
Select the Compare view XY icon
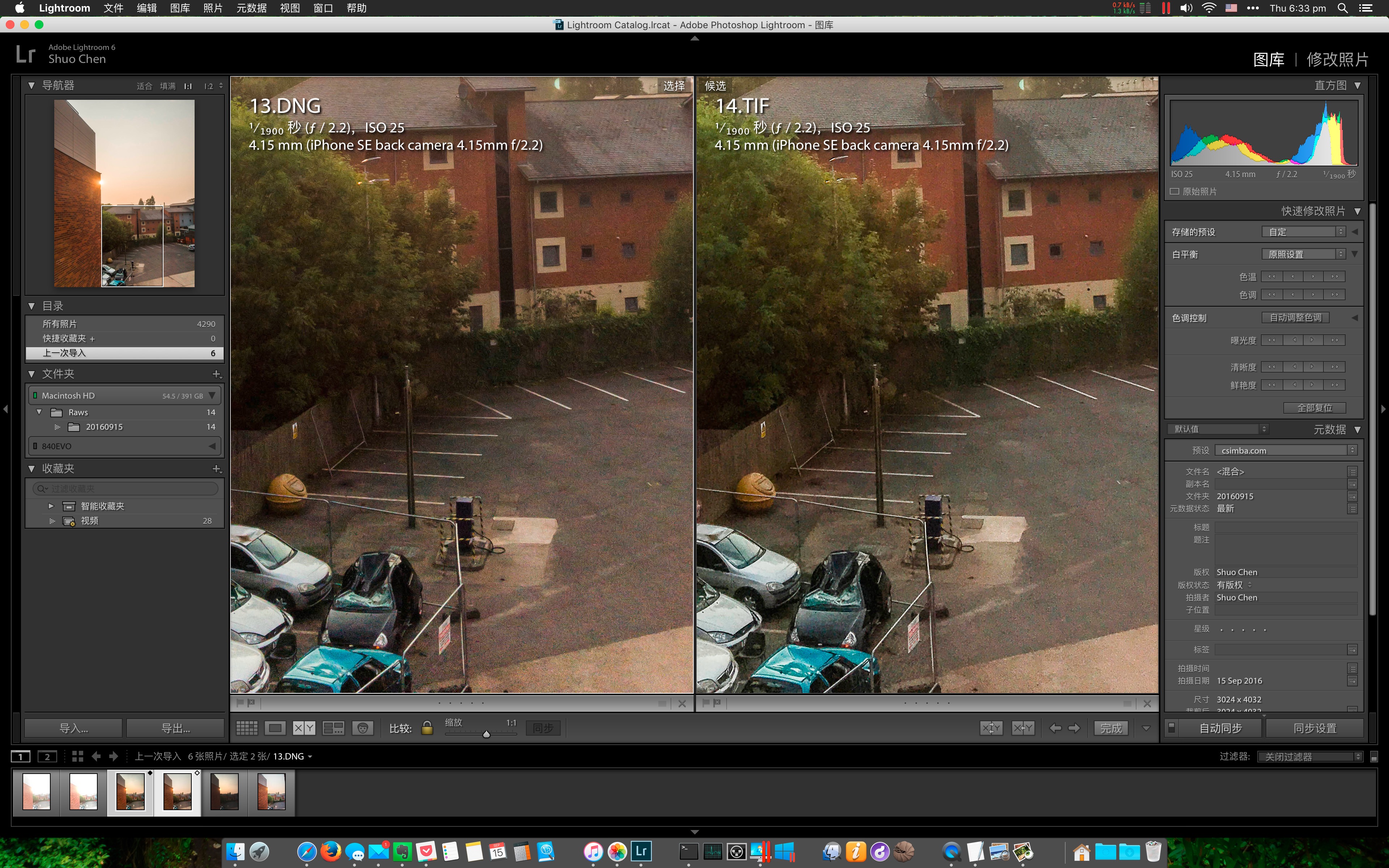[x=303, y=728]
